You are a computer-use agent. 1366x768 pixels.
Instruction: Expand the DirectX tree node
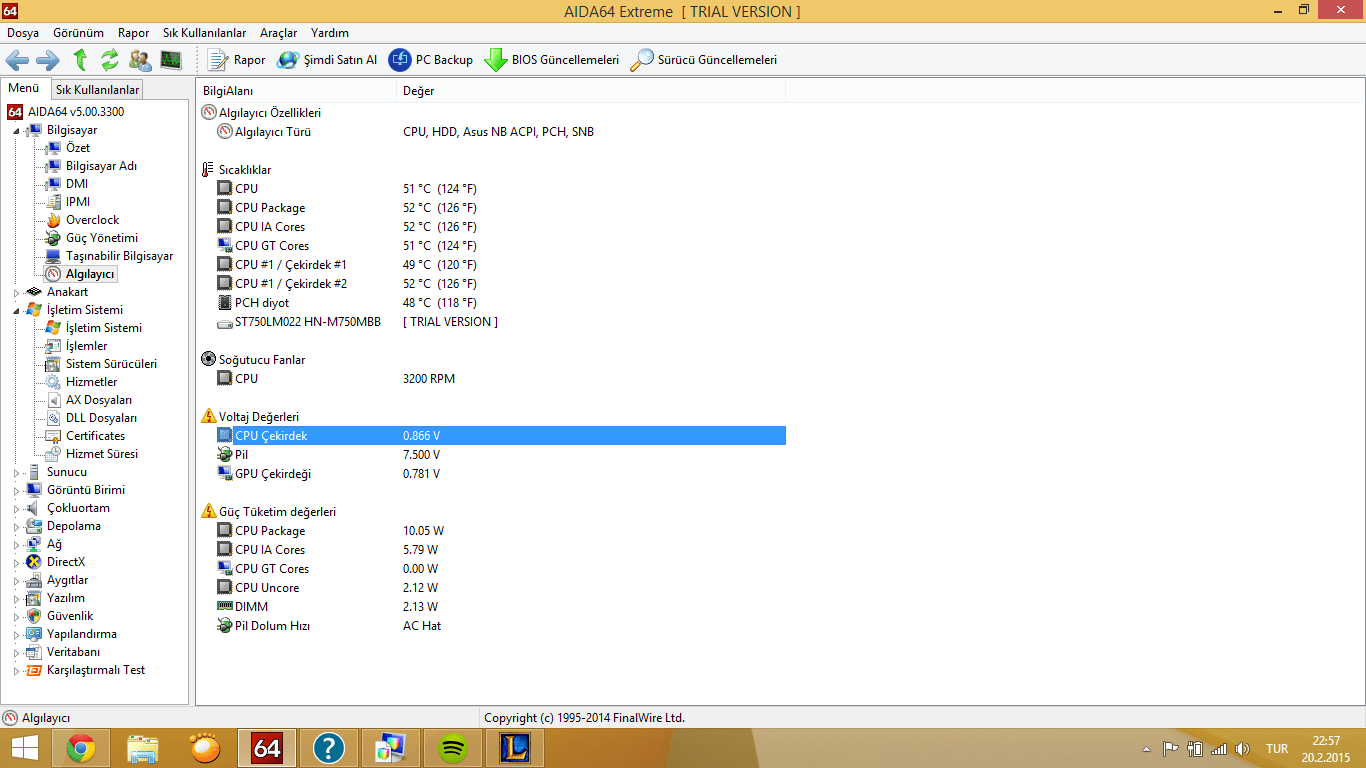pyautogui.click(x=16, y=562)
